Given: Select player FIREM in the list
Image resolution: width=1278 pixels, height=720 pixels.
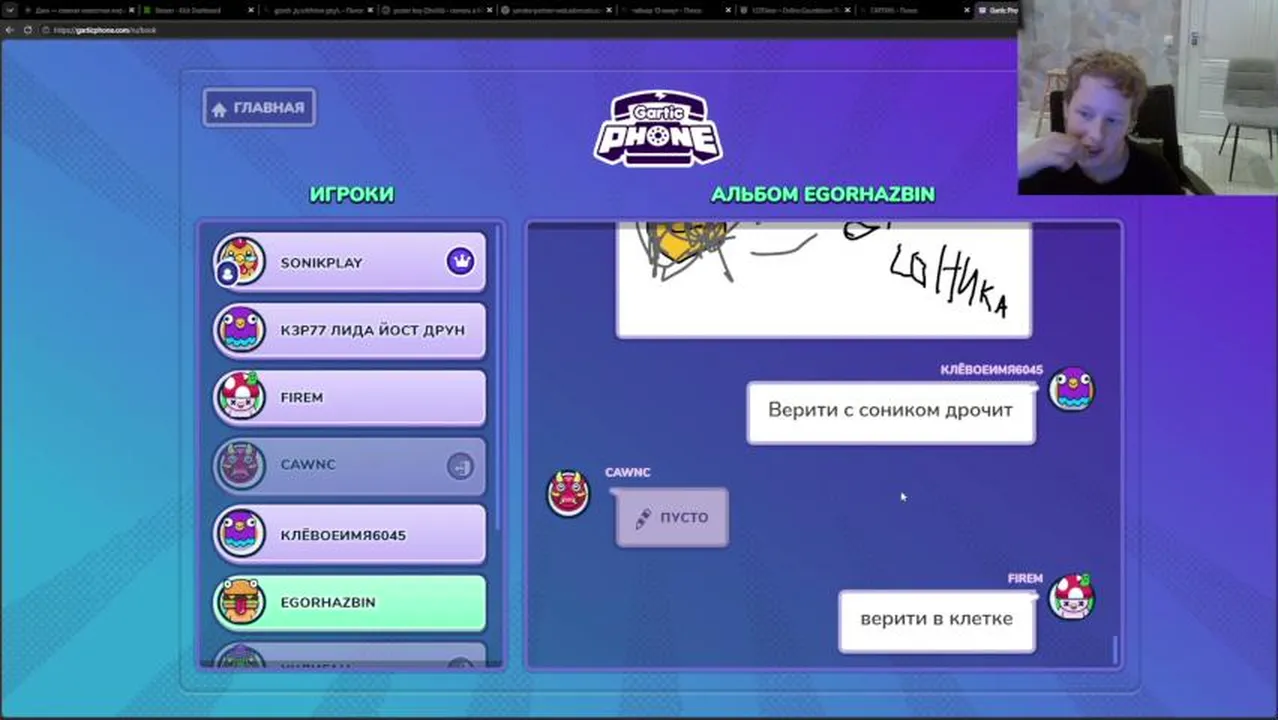Looking at the screenshot, I should pos(349,397).
